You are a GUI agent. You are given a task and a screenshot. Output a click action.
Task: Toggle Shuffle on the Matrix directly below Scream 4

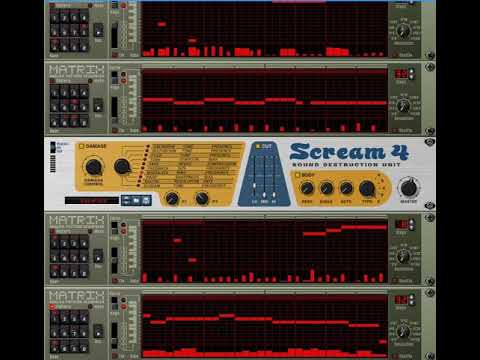(395, 281)
